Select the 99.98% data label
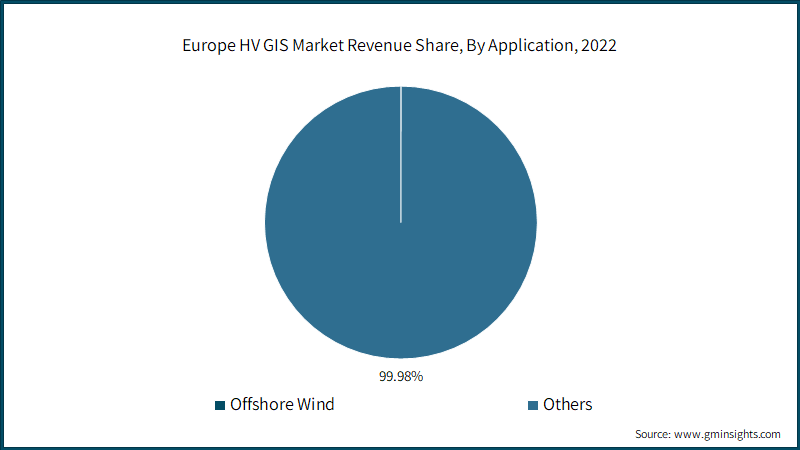The height and width of the screenshot is (450, 800). point(401,377)
